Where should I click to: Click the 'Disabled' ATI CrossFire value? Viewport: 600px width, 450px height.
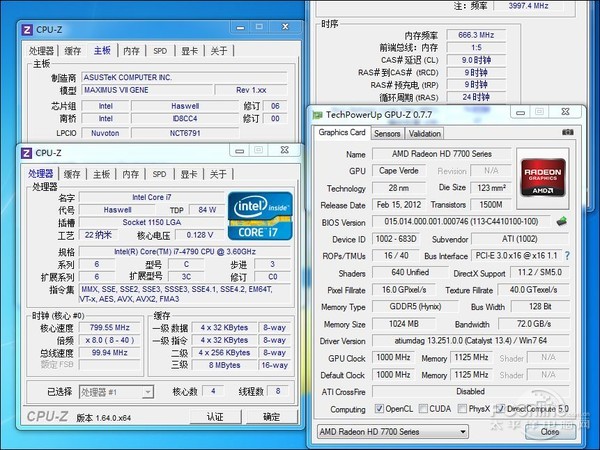point(471,391)
